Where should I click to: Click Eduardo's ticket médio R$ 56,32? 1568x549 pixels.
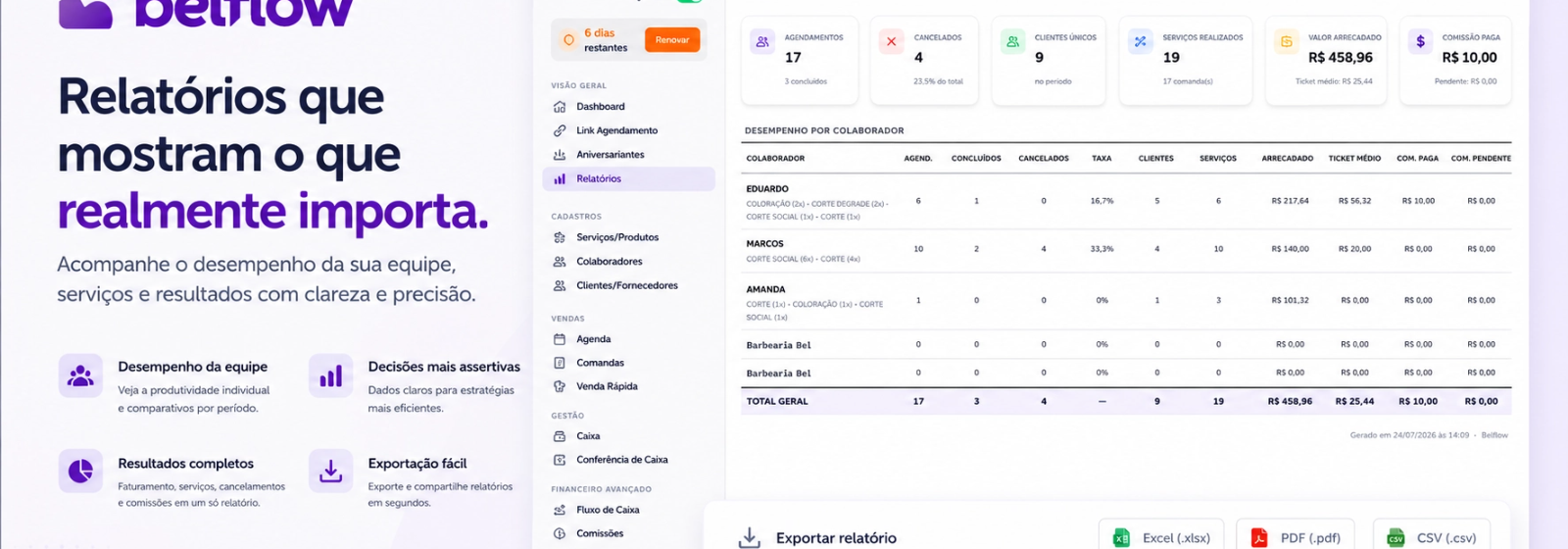tap(1354, 201)
